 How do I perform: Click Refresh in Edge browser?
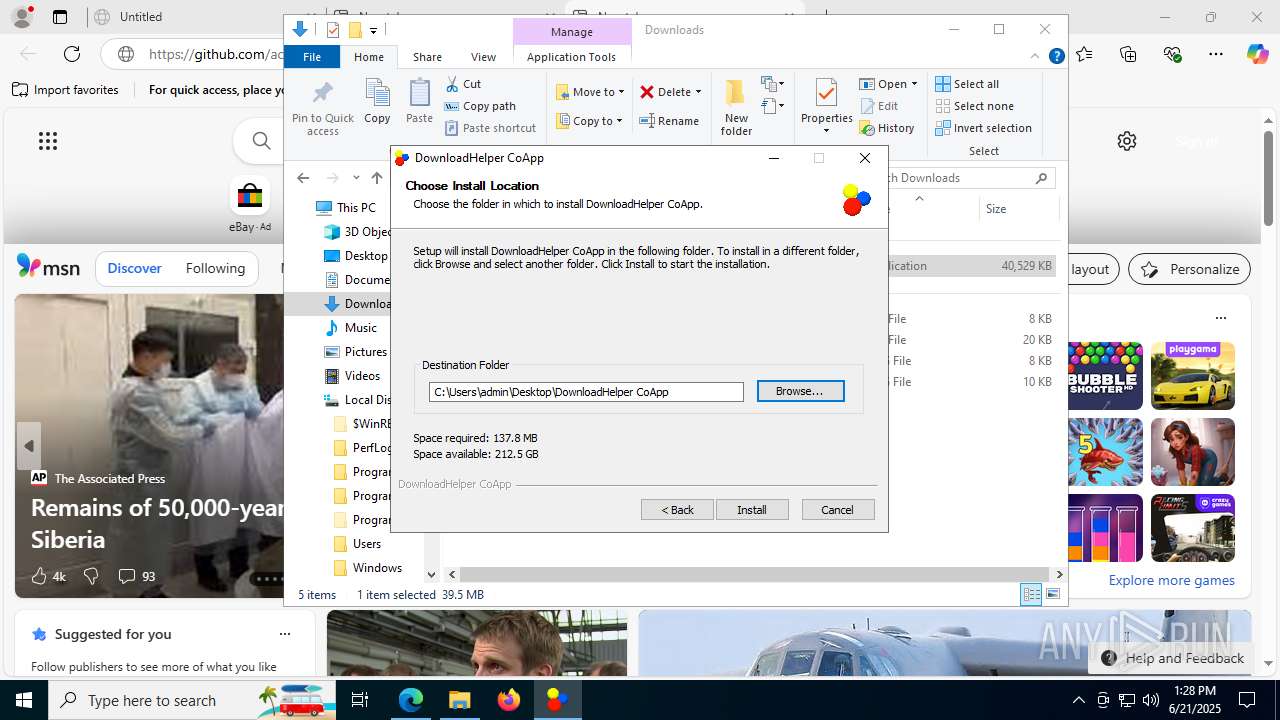click(72, 54)
